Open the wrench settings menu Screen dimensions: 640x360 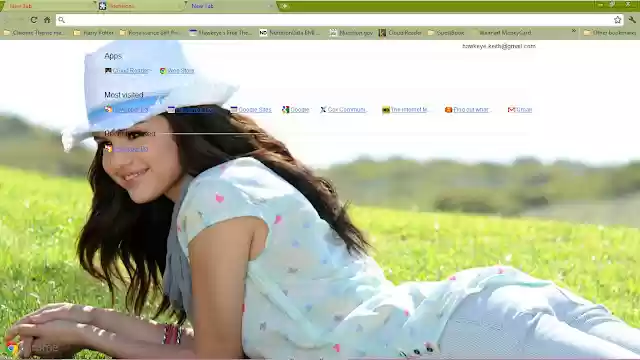(x=632, y=20)
